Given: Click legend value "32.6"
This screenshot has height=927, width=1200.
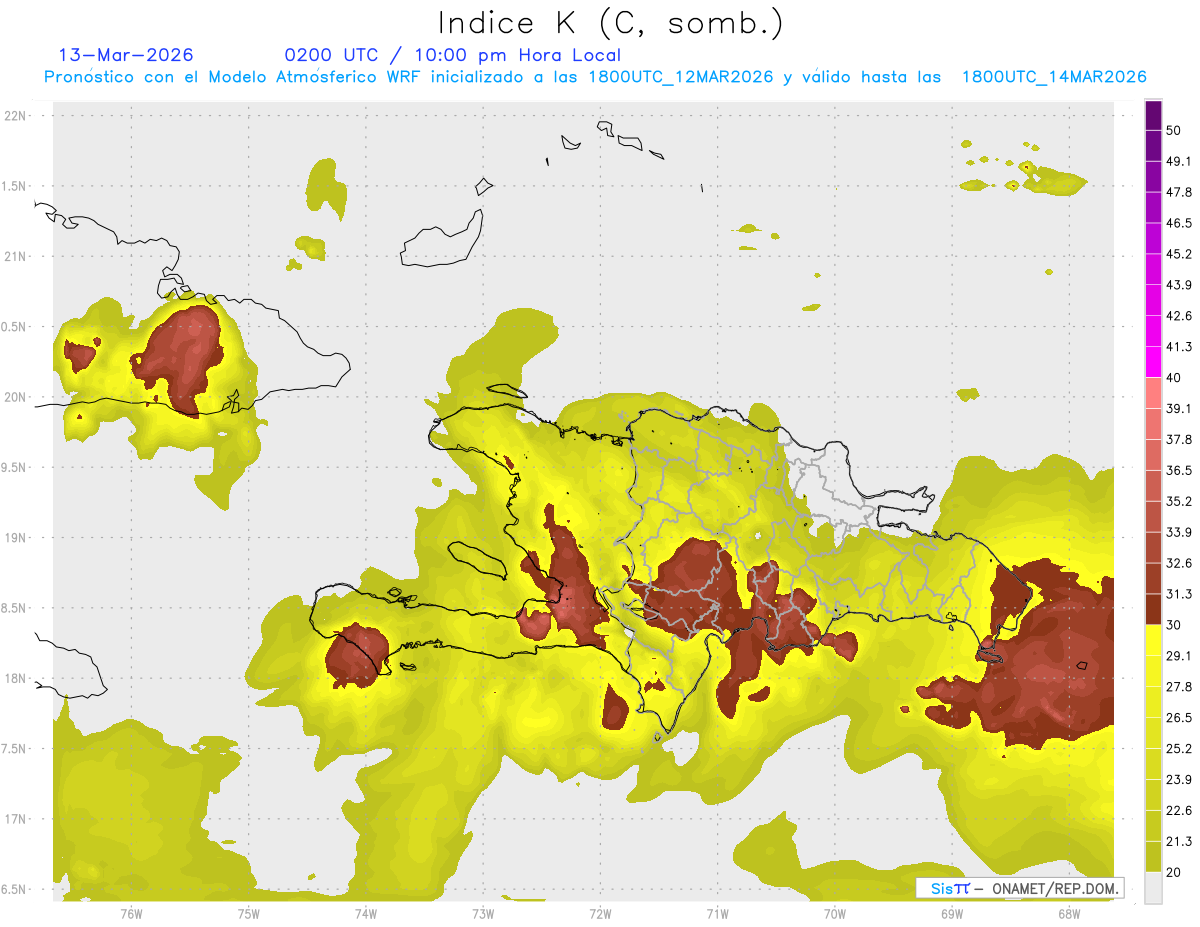Looking at the screenshot, I should pos(1178,563).
